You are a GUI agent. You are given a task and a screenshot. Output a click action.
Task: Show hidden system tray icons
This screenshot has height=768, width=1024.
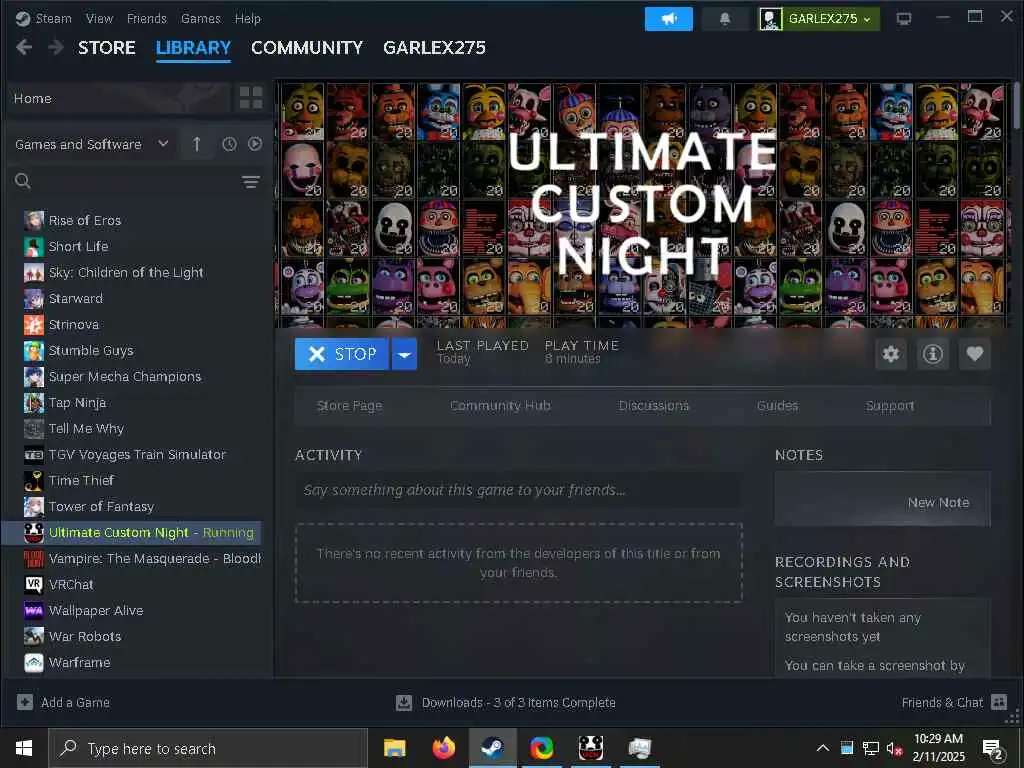(823, 748)
